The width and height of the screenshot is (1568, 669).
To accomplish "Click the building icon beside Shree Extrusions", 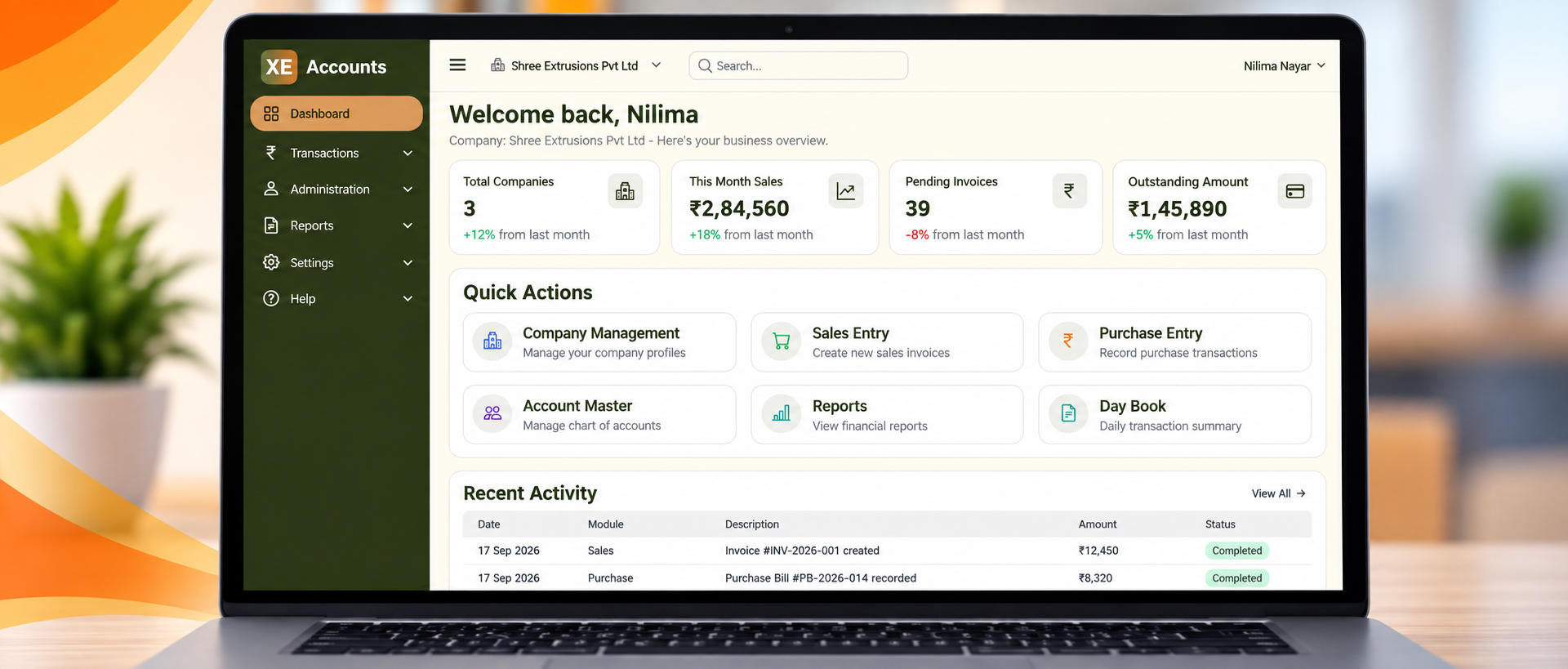I will click(497, 65).
